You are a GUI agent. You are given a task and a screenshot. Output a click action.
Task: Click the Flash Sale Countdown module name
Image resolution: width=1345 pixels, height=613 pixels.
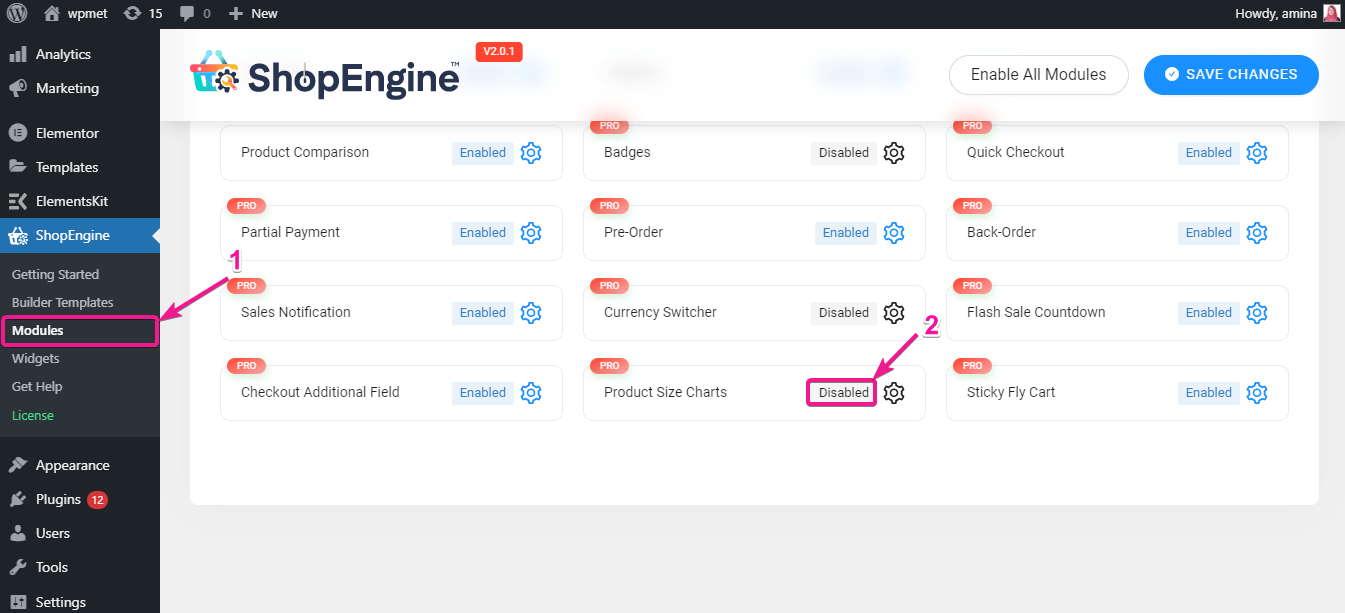tap(1036, 312)
